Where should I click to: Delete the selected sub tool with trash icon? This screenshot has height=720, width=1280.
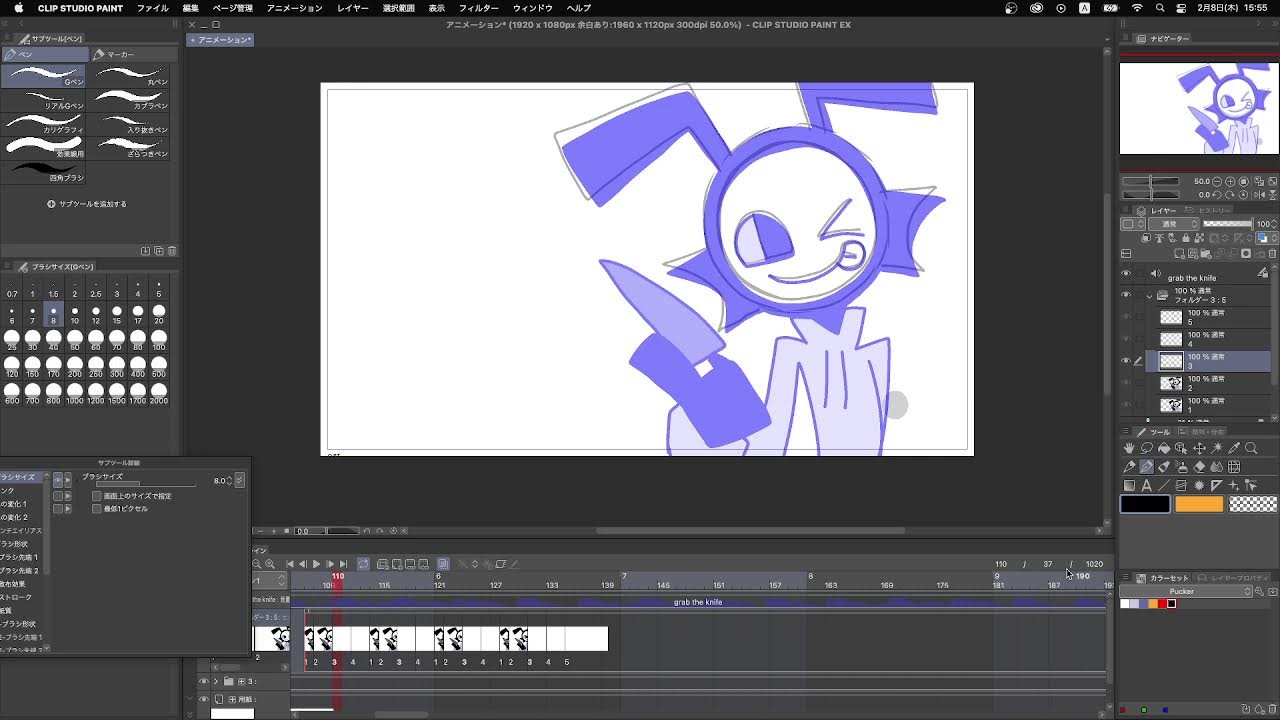pyautogui.click(x=172, y=251)
